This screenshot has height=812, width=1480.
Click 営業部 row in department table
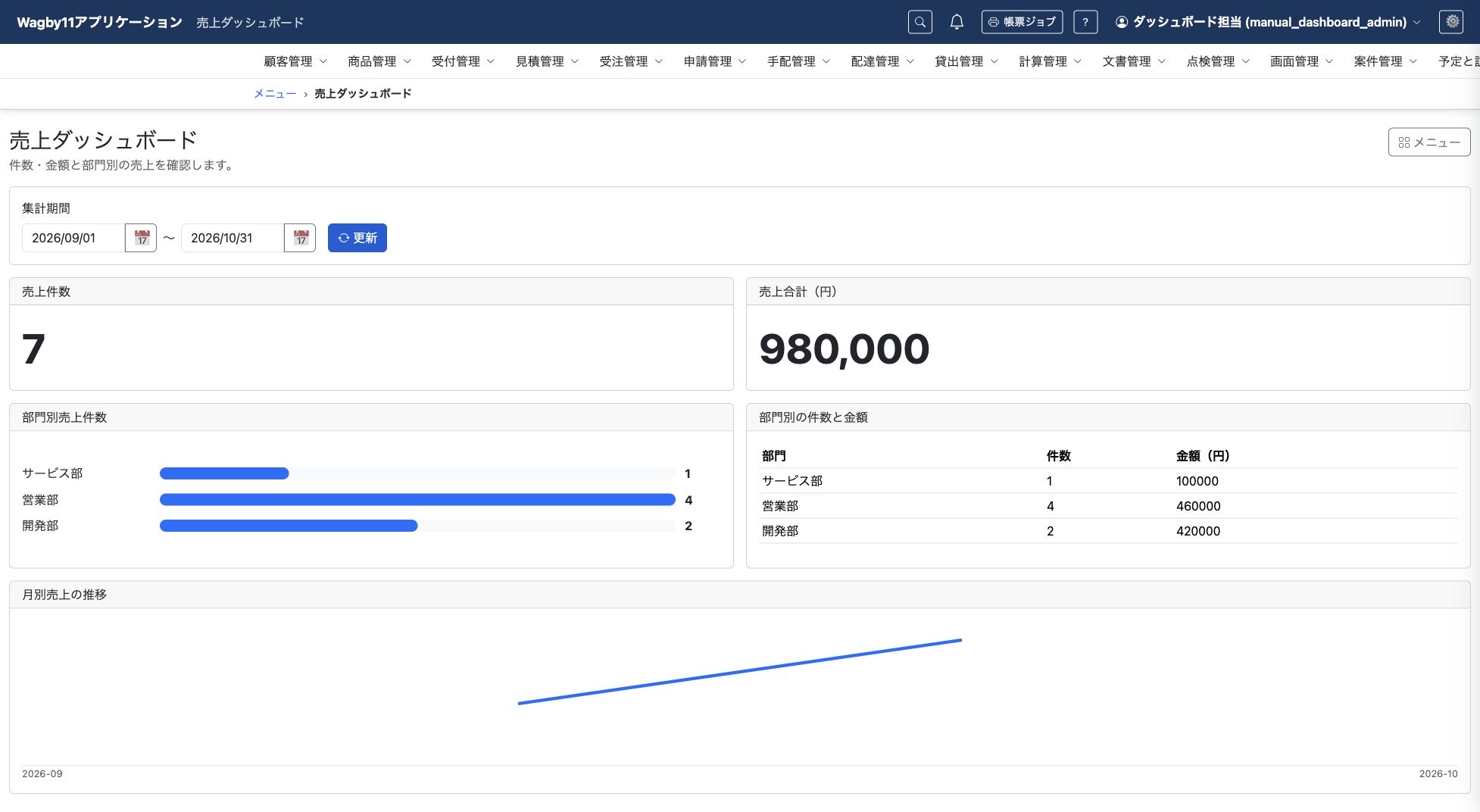(1108, 506)
